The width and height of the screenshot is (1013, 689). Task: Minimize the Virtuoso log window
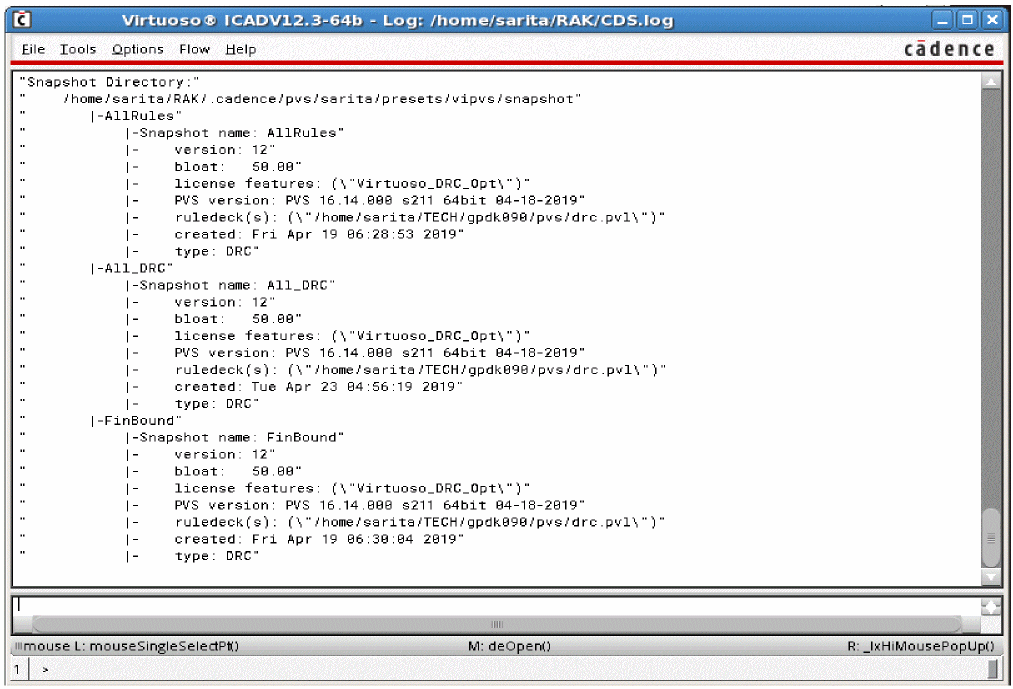point(943,20)
